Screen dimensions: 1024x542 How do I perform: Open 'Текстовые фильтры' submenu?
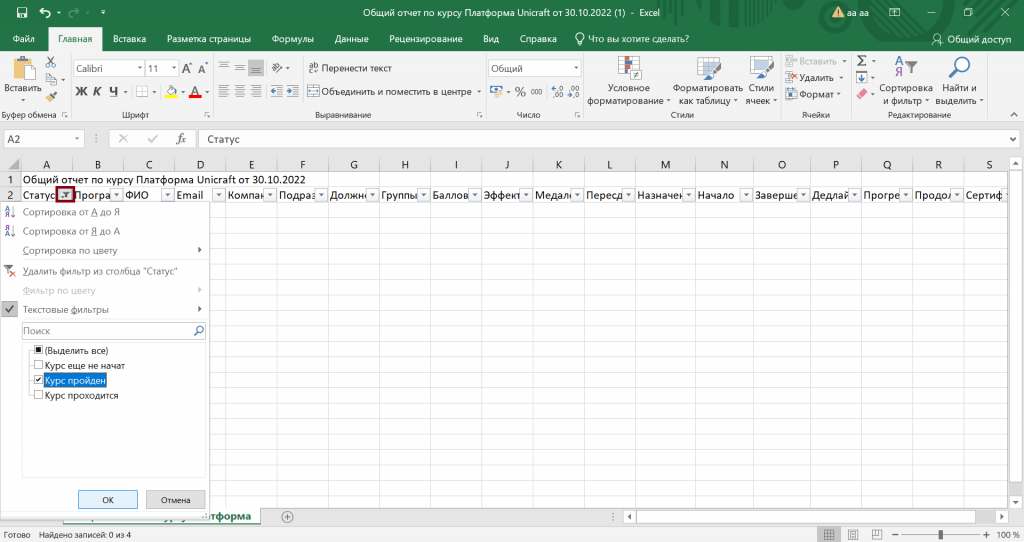pos(104,310)
